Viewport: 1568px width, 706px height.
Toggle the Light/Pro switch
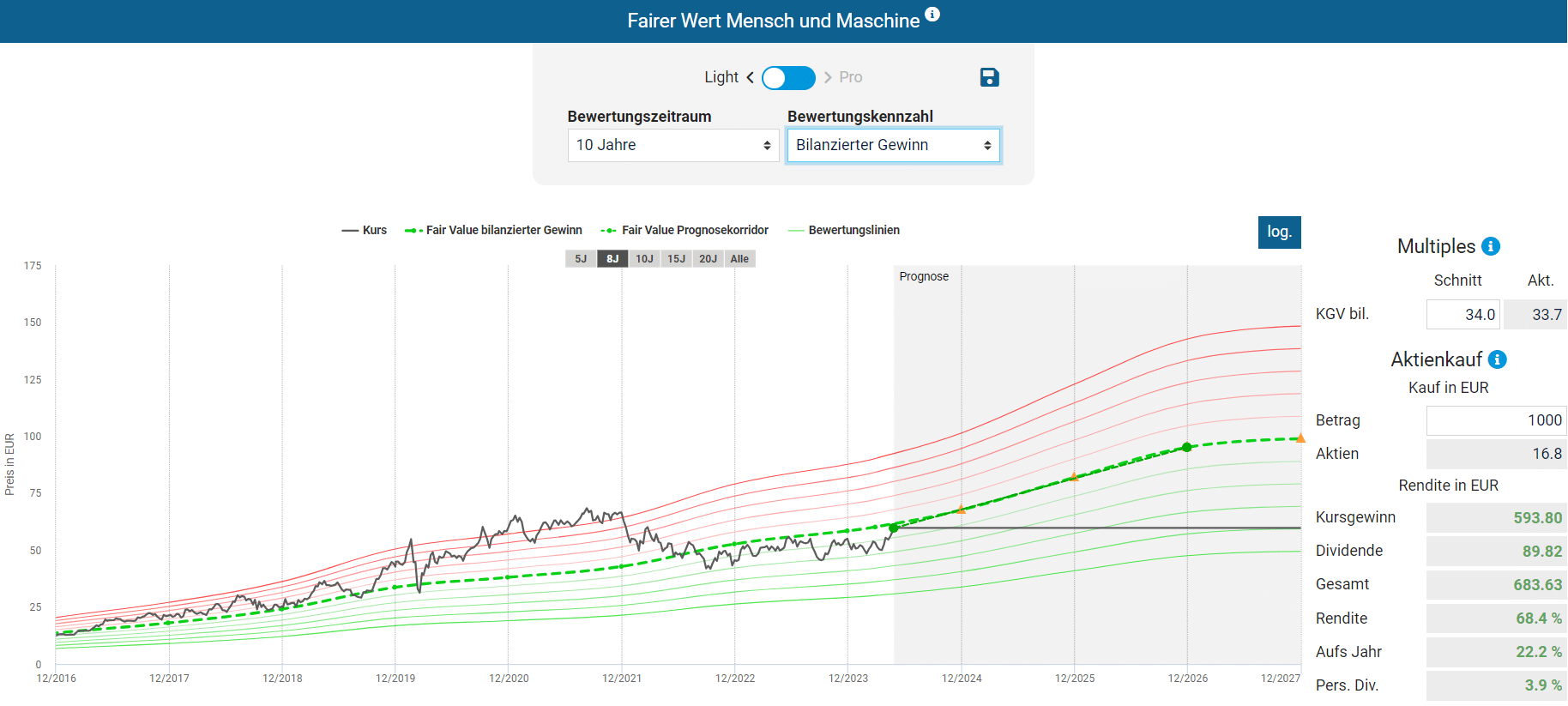tap(788, 78)
